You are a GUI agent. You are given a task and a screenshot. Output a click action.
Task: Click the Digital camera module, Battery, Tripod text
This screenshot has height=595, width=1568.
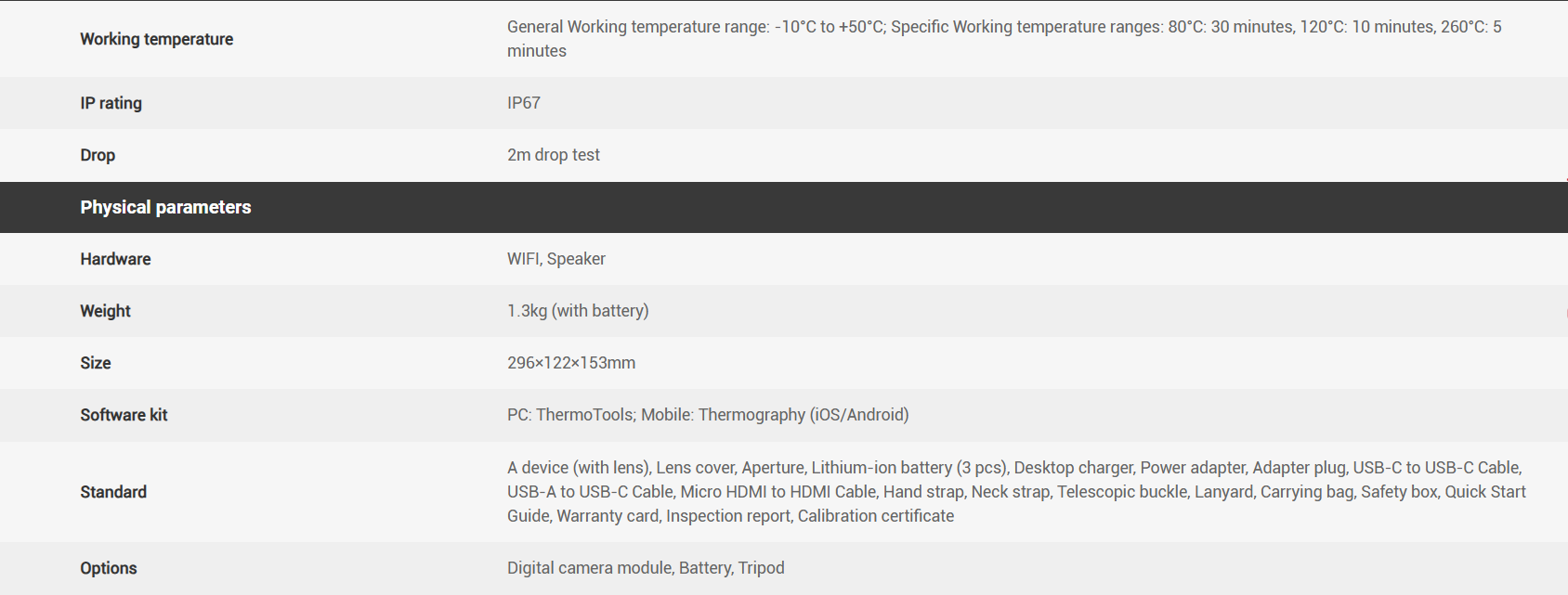646,568
